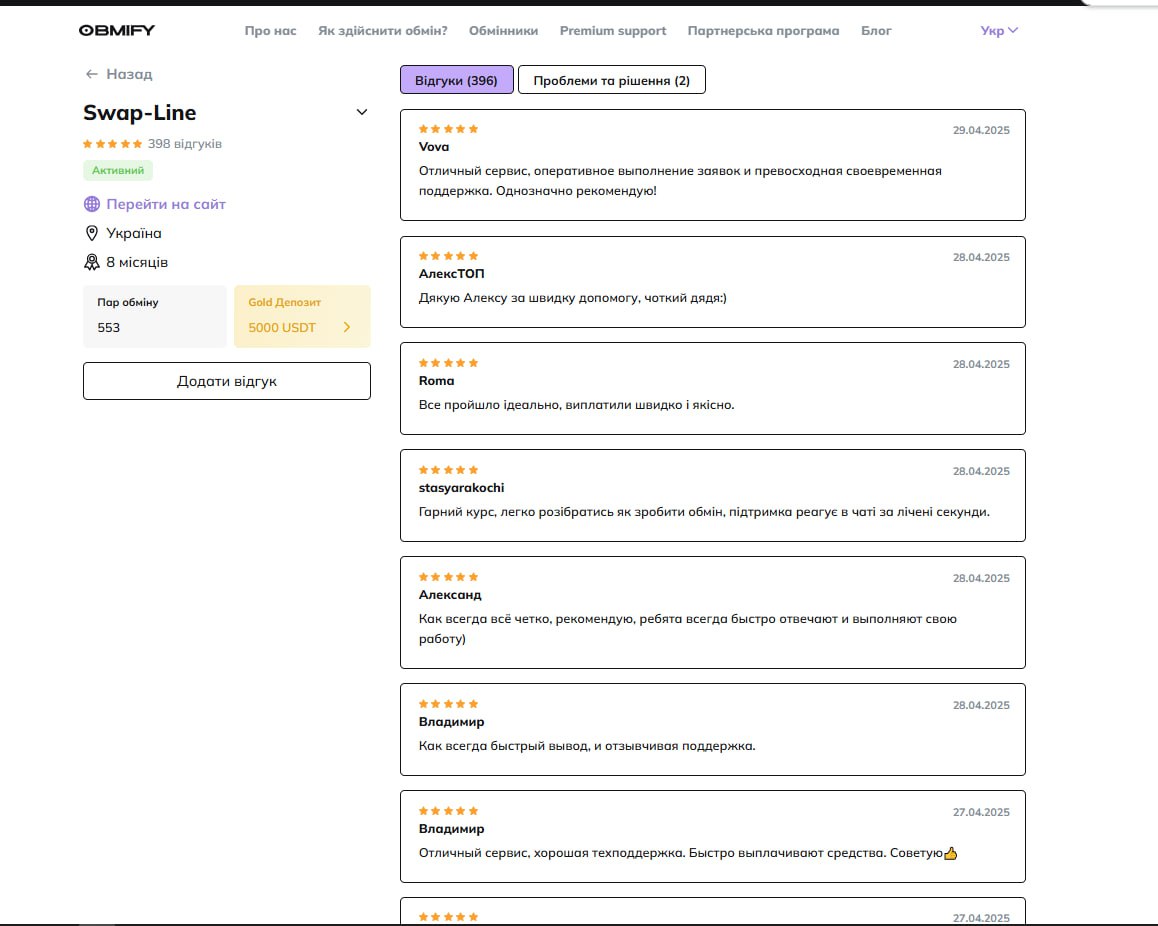Click the reviewer name Александ
Viewport: 1158px width, 926px height.
tap(450, 595)
